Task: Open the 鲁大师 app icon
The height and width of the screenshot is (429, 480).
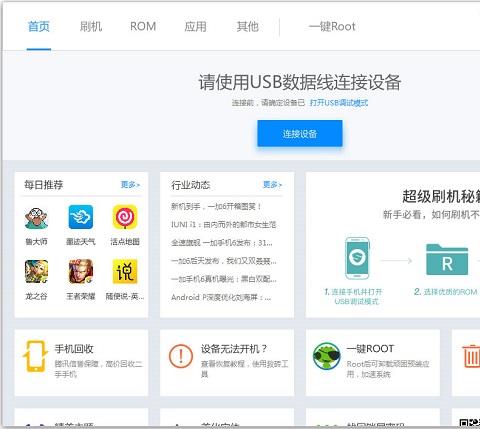Action: tap(36, 218)
